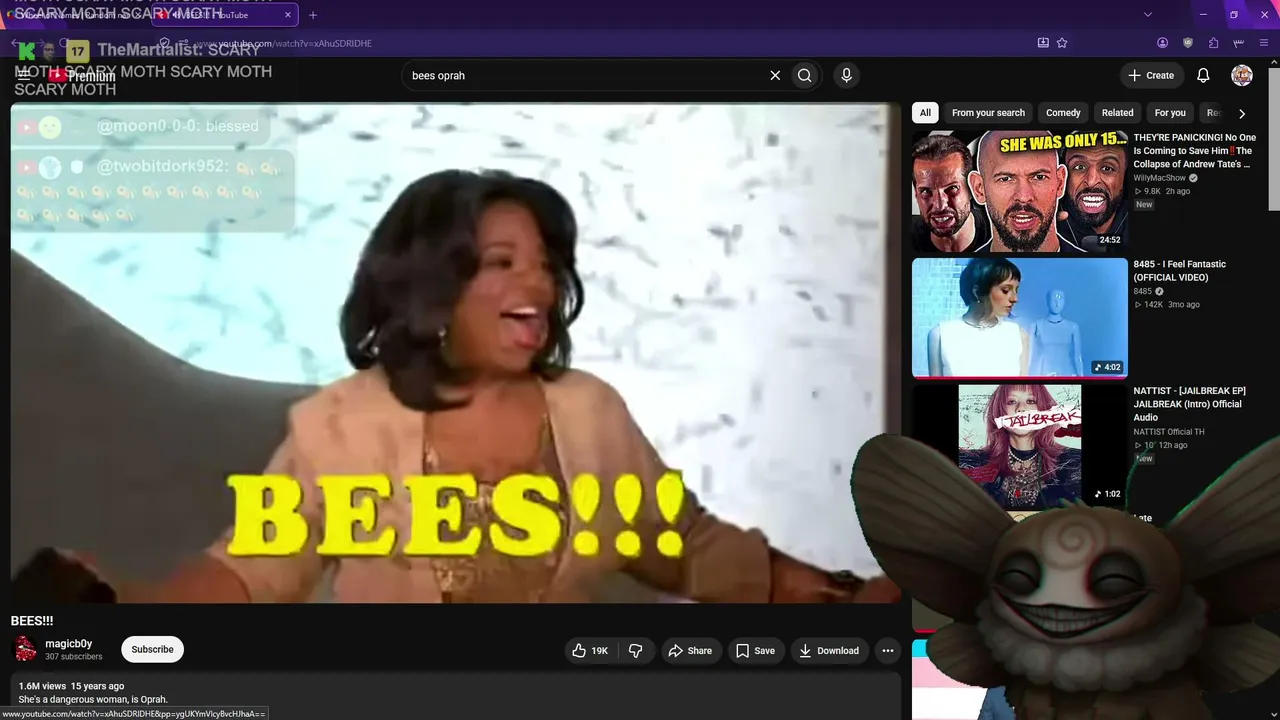This screenshot has width=1280, height=720.
Task: Select the From your search chip
Action: (988, 113)
